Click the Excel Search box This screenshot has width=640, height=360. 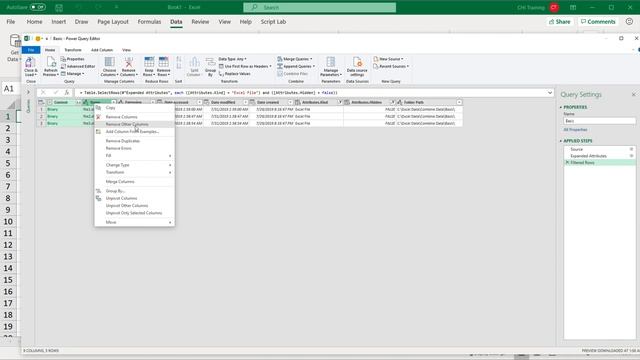tap(320, 7)
